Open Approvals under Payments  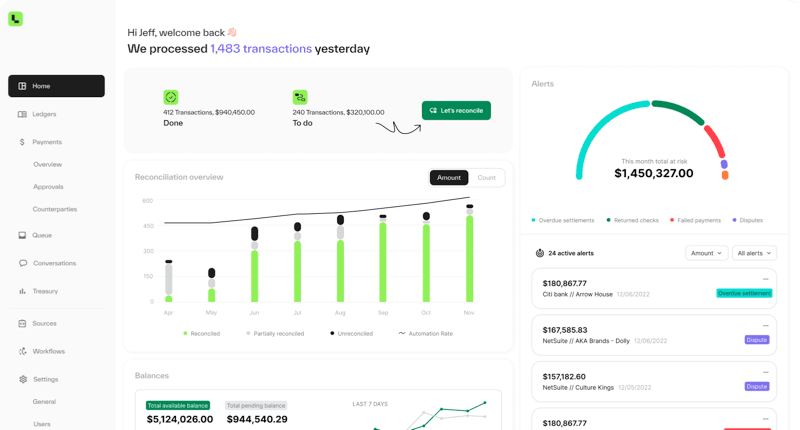[48, 187]
